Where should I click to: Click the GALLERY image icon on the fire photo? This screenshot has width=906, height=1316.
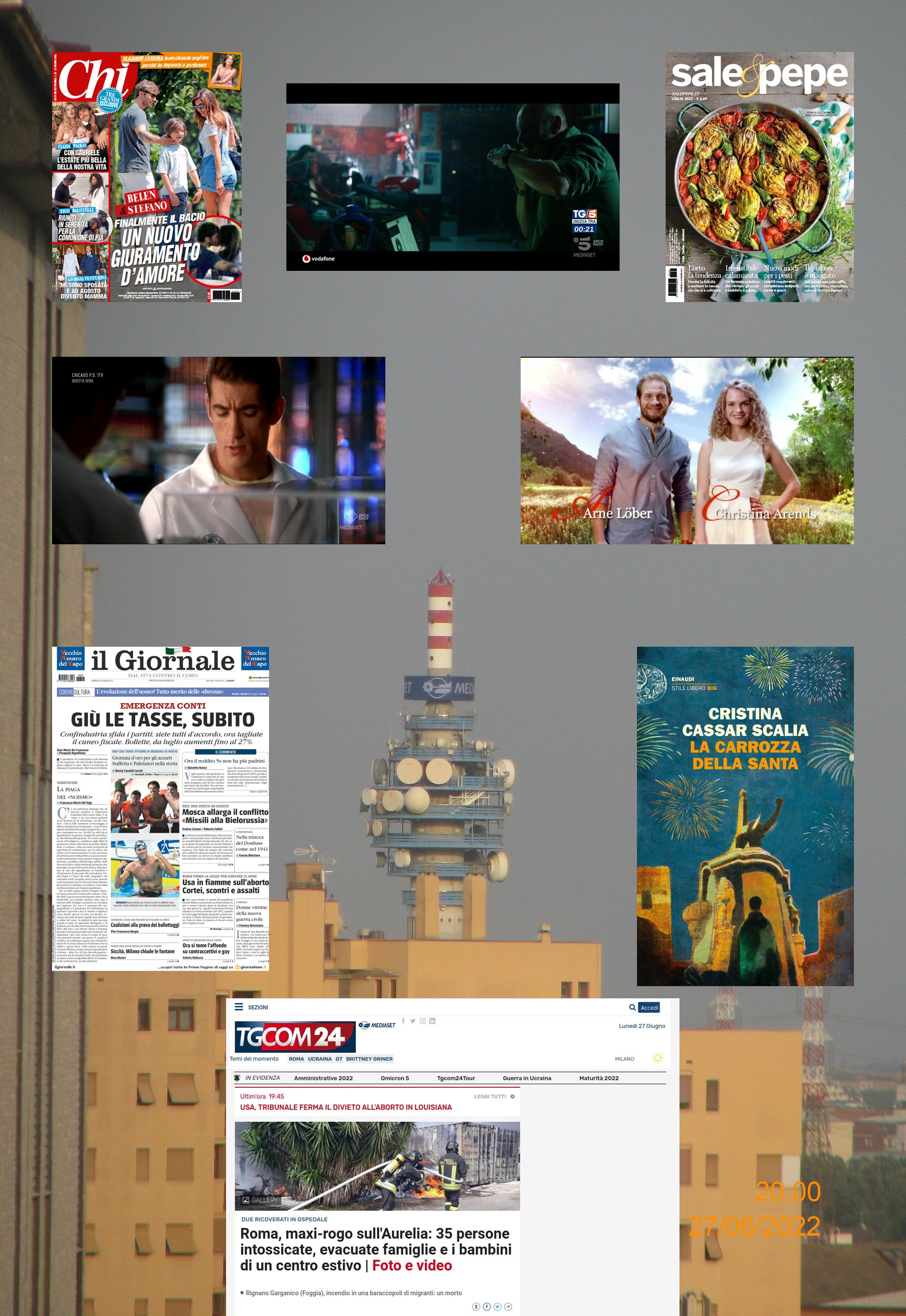pos(246,1200)
